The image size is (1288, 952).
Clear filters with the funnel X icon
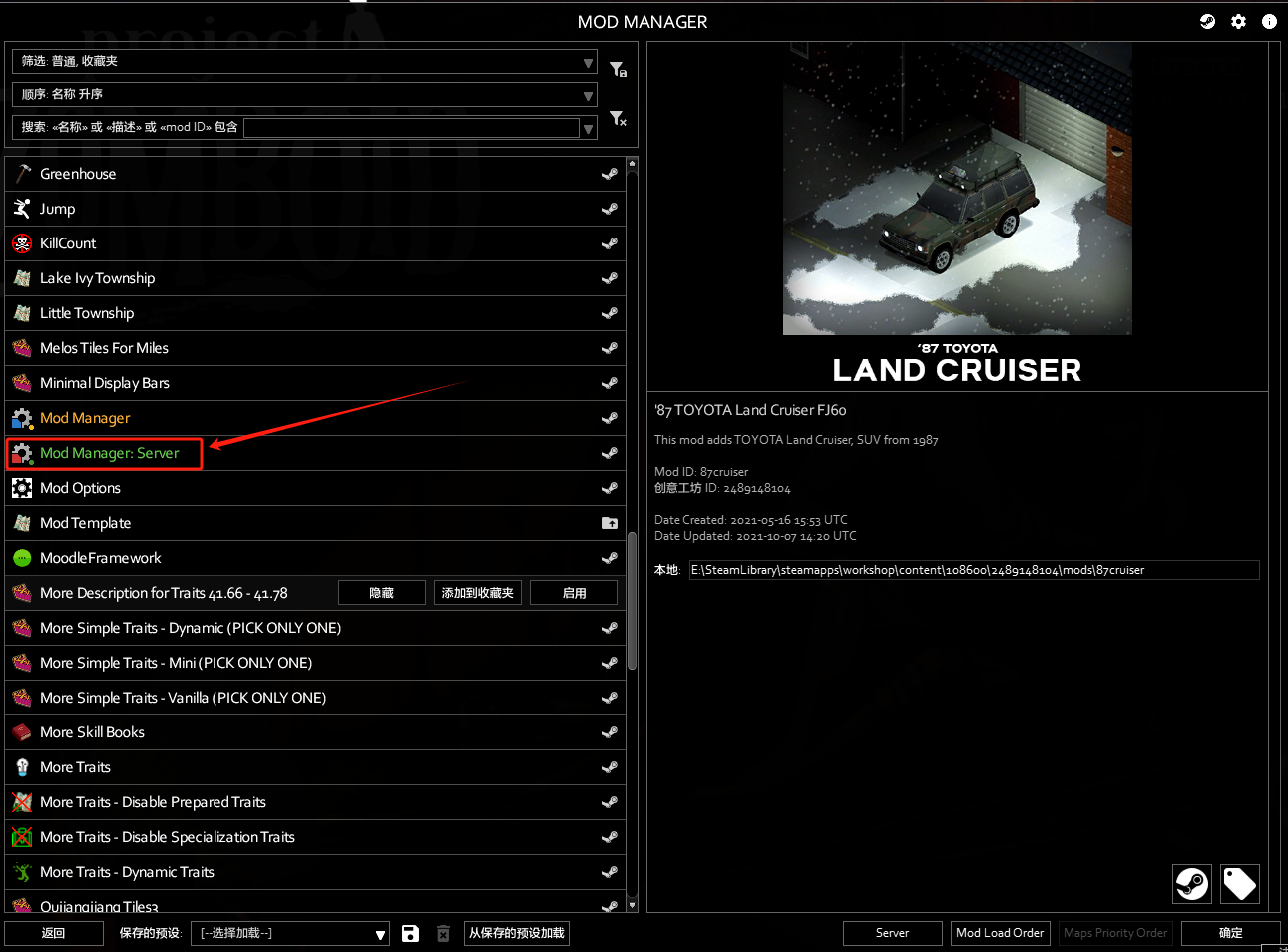[x=618, y=119]
